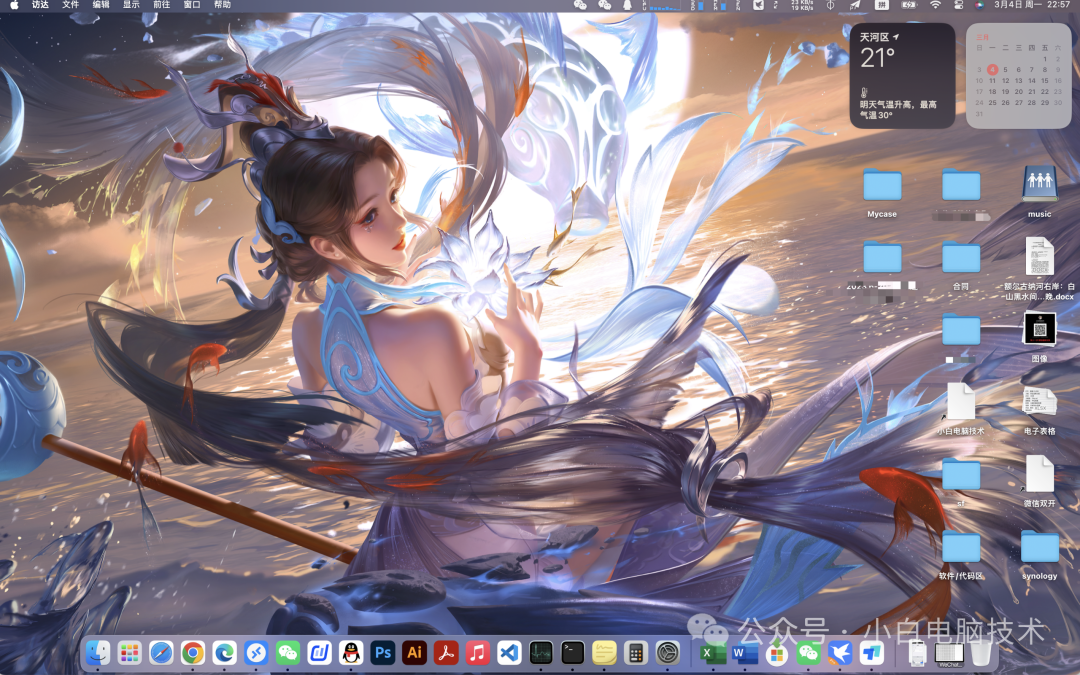Click the Wi-Fi status icon in menu bar

(935, 5)
